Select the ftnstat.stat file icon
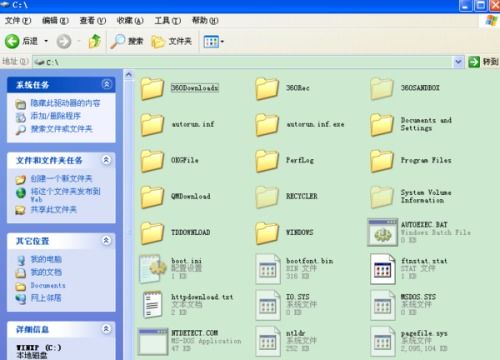The image size is (500, 360). [383, 269]
